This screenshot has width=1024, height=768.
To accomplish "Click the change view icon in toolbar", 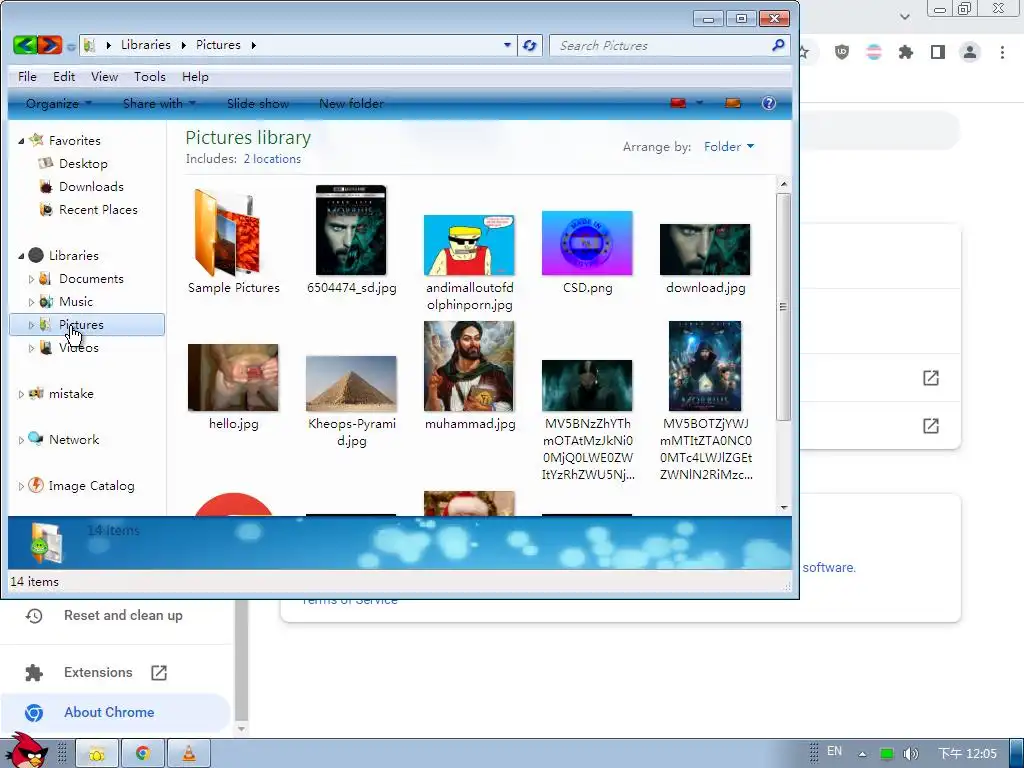I will click(678, 103).
